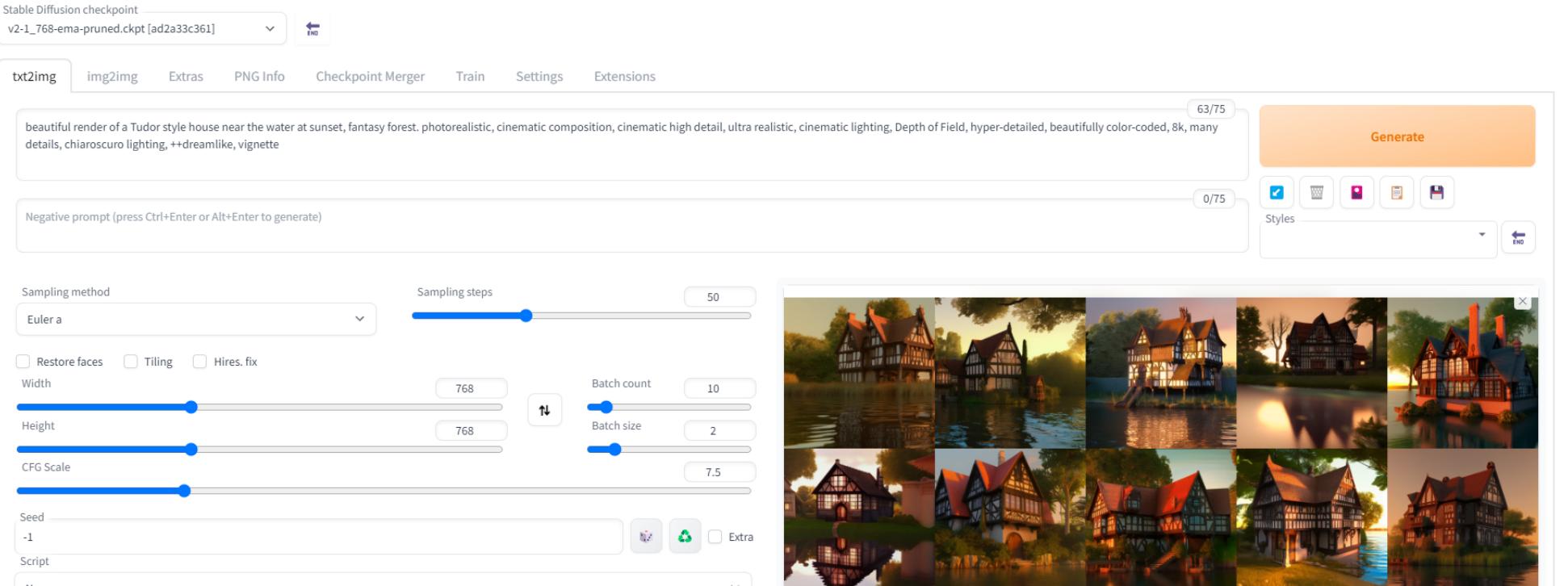Enable the Restore faces checkbox
The height and width of the screenshot is (586, 1568).
pyautogui.click(x=23, y=362)
